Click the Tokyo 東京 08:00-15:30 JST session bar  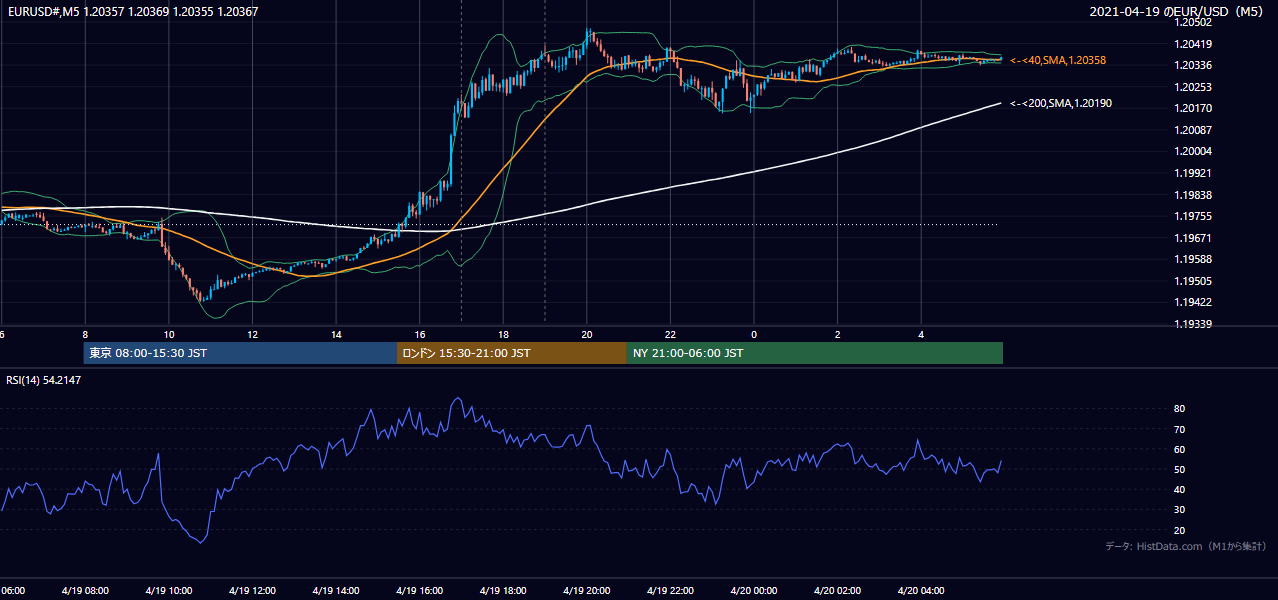point(240,353)
